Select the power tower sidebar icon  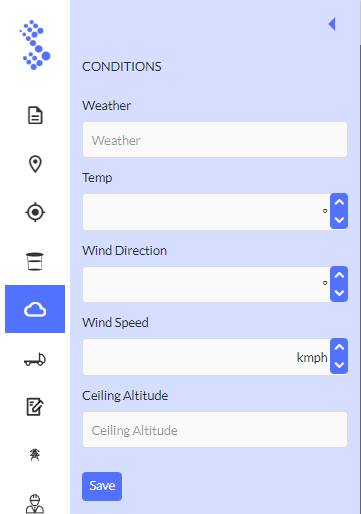click(x=35, y=455)
